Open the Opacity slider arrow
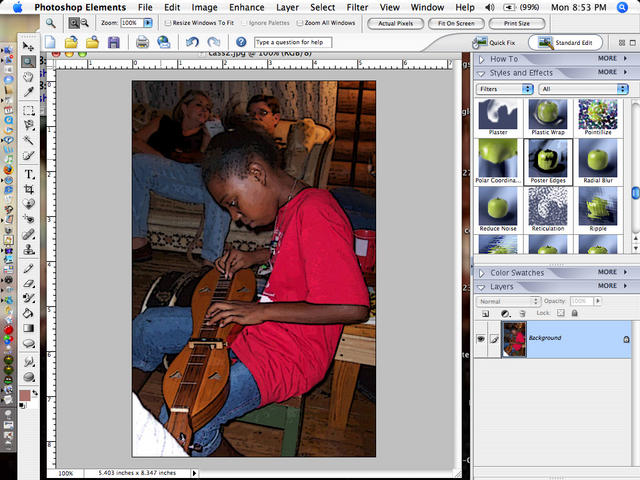640x480 pixels. tap(598, 301)
